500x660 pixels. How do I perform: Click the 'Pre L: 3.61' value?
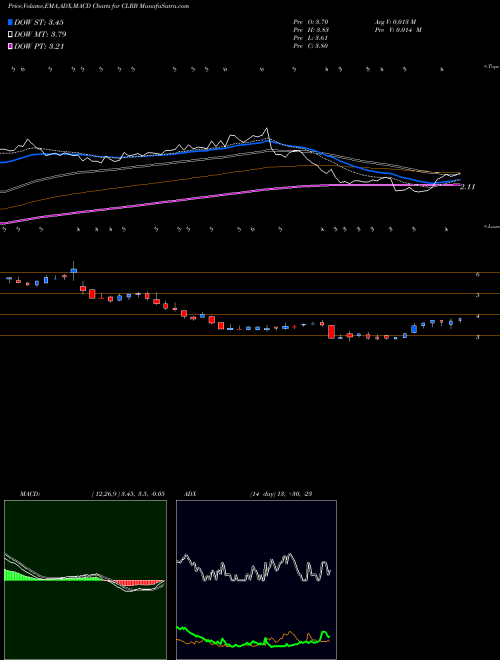(x=311, y=38)
